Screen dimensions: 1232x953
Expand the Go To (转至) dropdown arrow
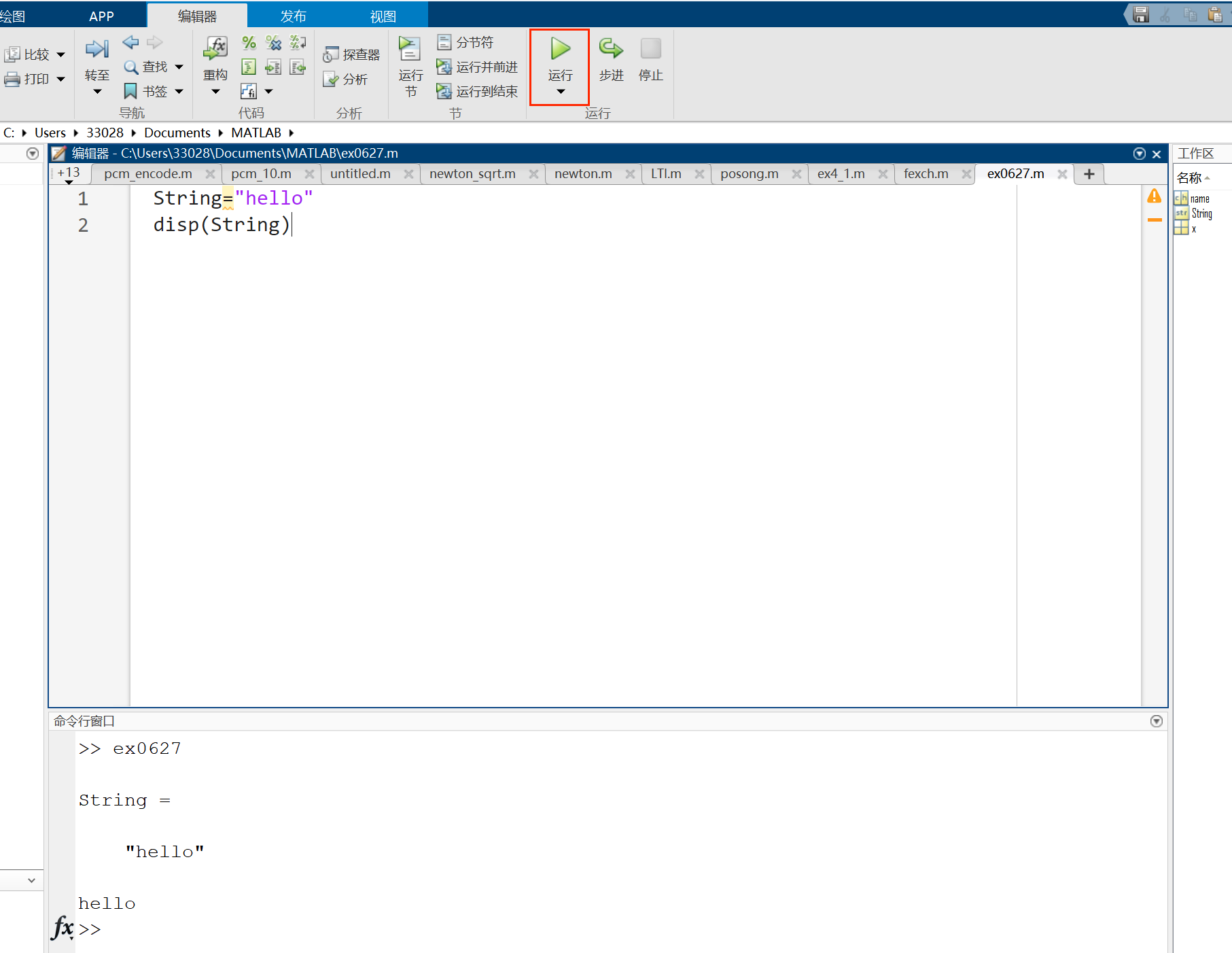(x=97, y=92)
